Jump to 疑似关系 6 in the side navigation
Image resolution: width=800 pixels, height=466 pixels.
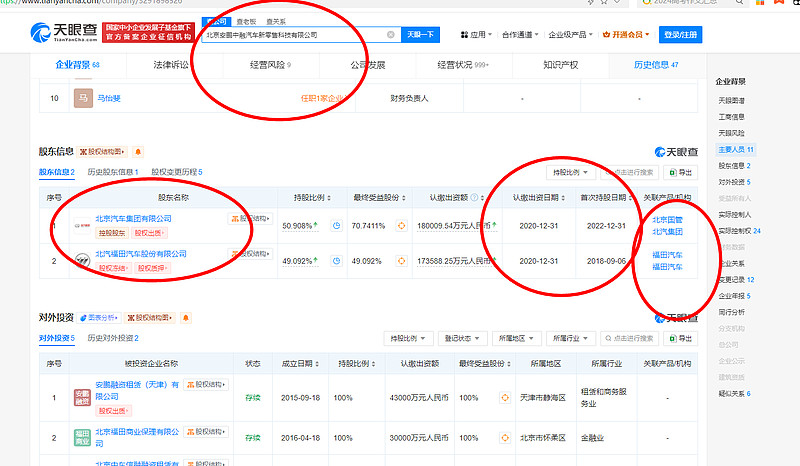pyautogui.click(x=735, y=394)
